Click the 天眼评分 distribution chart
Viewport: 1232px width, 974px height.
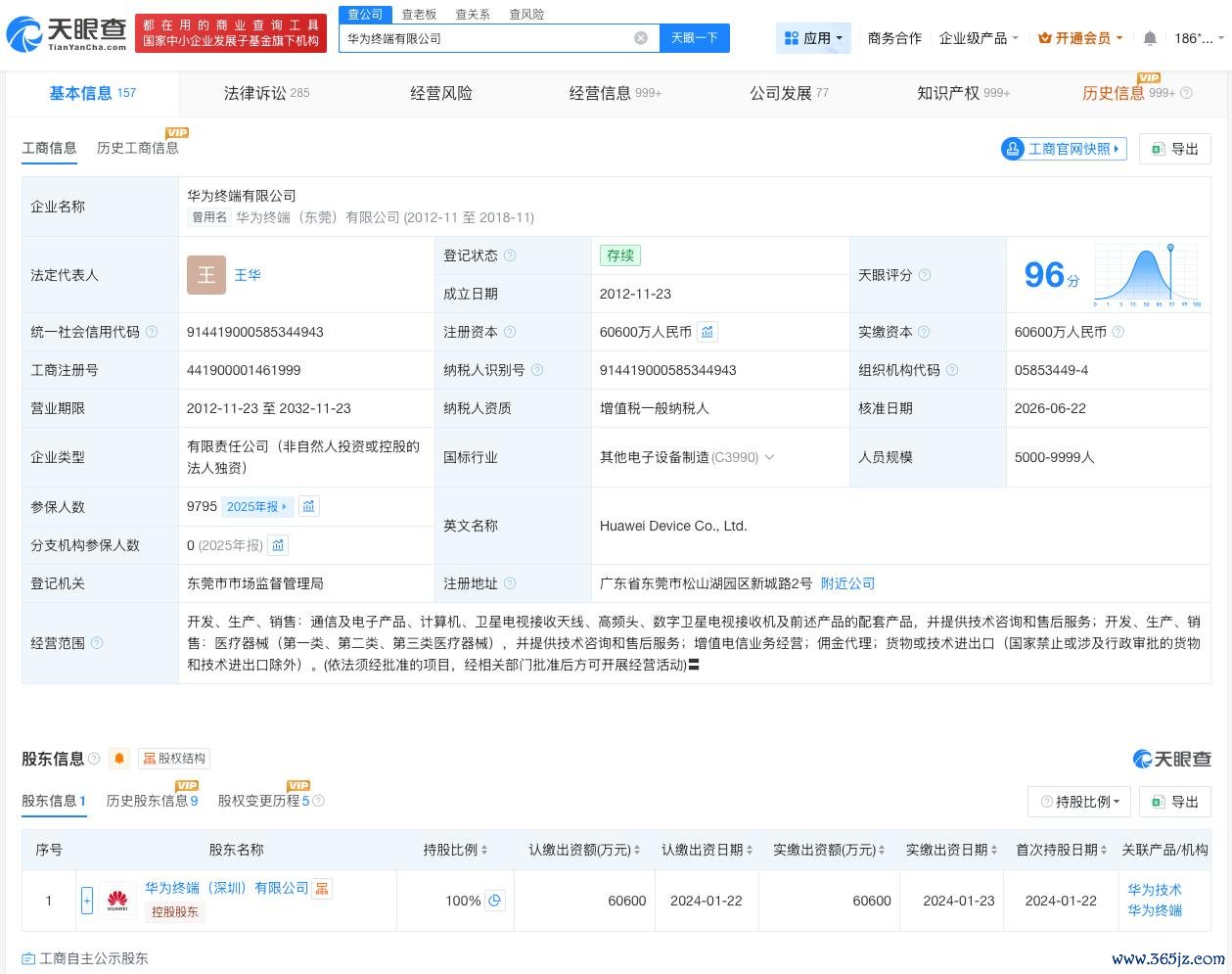[x=1147, y=275]
